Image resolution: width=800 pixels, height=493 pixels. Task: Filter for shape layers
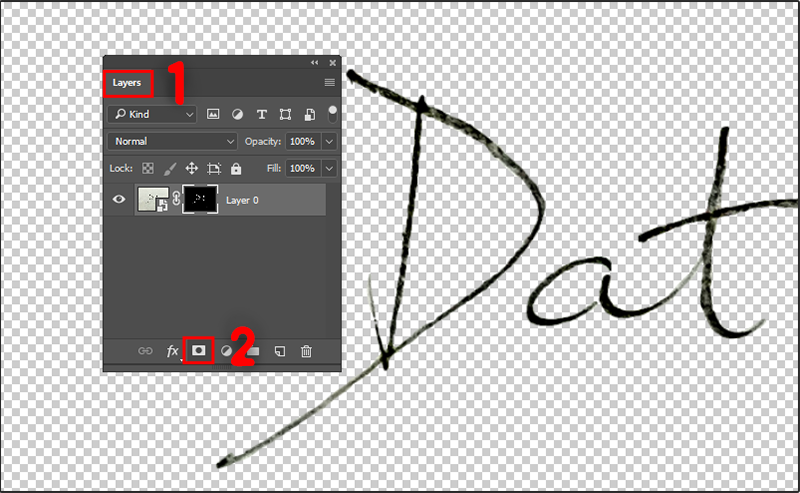click(285, 114)
